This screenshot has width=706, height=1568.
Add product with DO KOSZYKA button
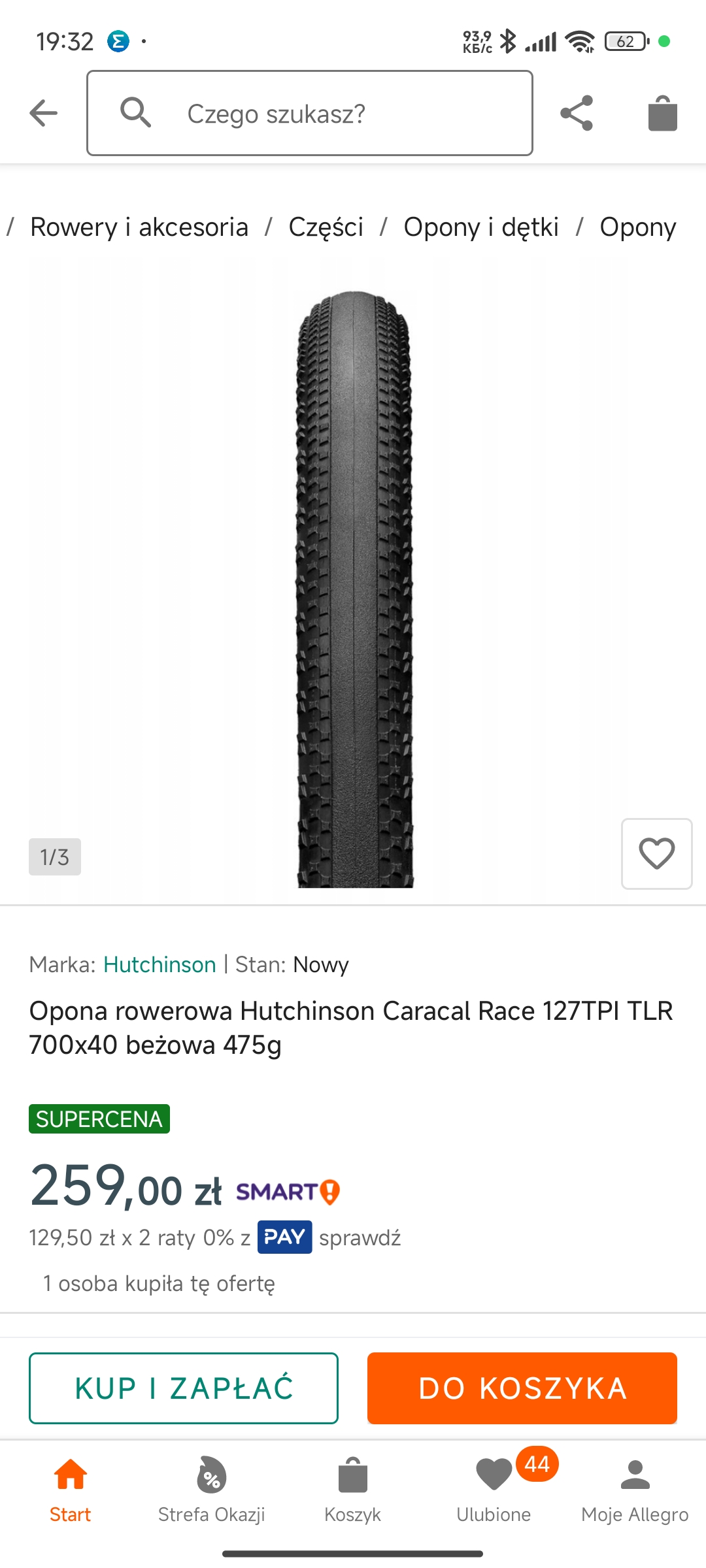(522, 1388)
